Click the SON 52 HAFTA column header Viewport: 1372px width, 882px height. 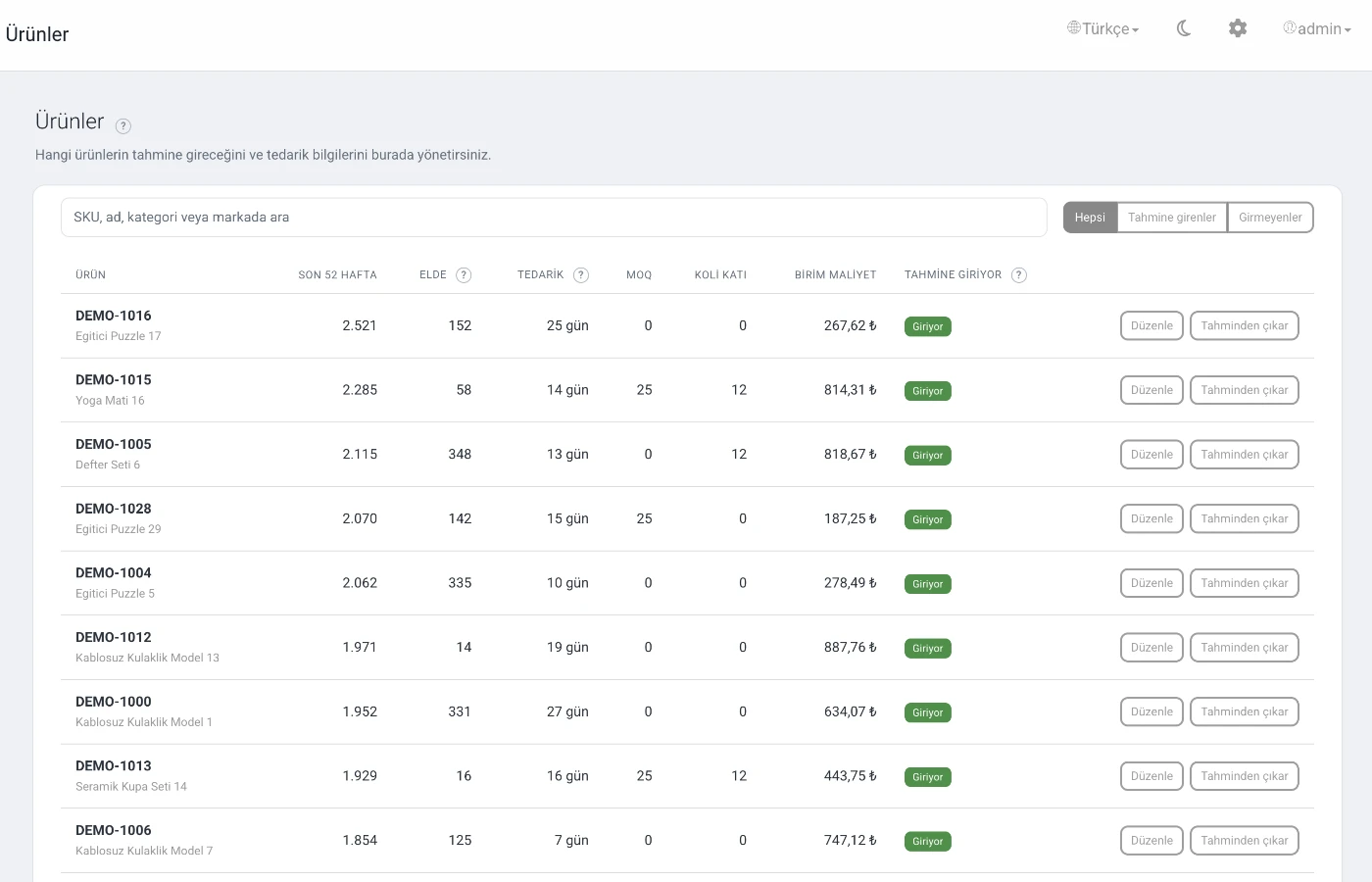click(337, 275)
